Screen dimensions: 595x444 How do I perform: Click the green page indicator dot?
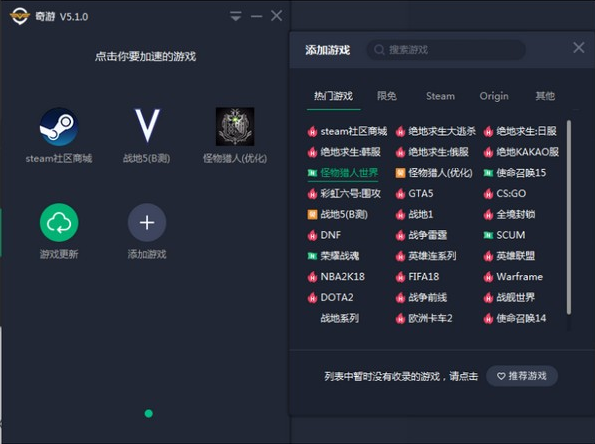(x=149, y=413)
